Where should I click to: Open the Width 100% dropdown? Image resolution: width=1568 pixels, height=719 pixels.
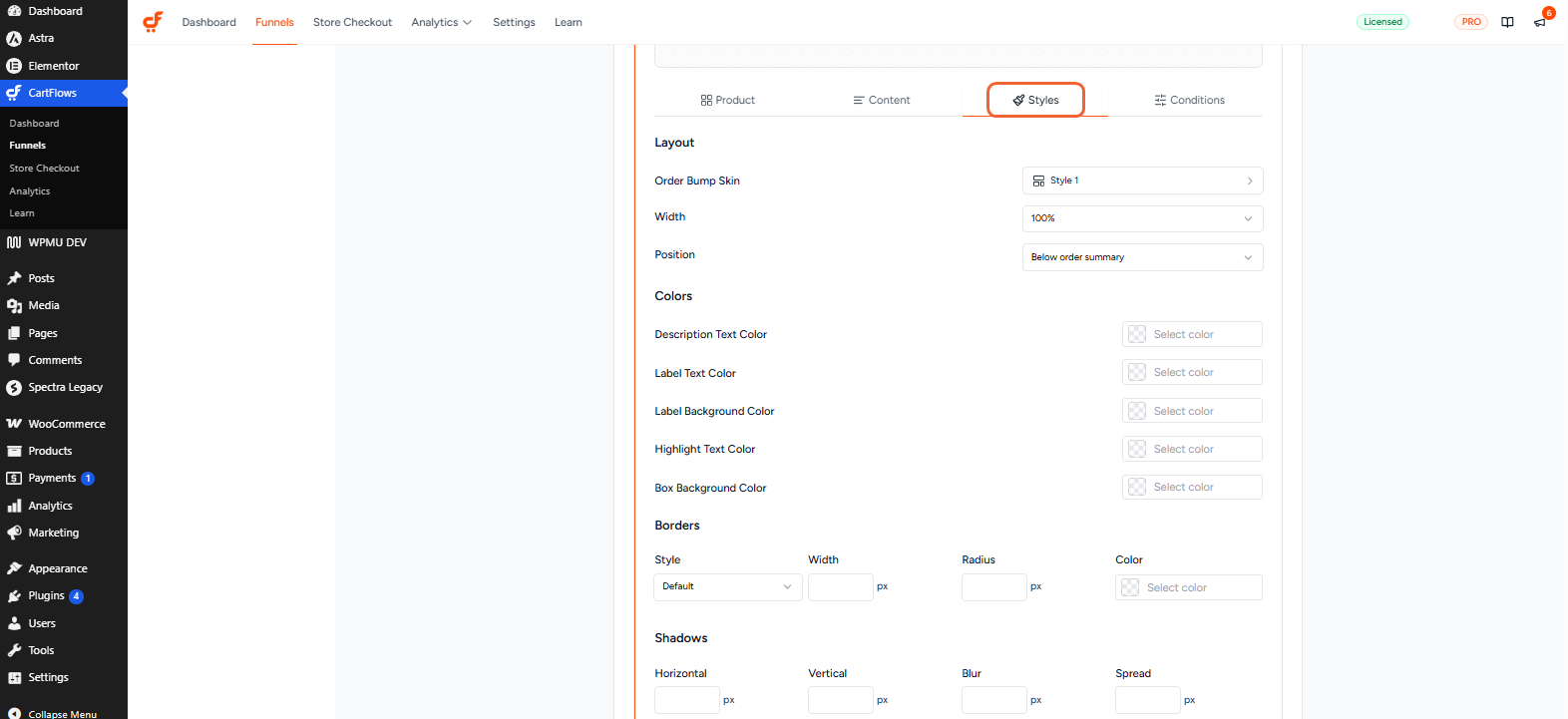pyautogui.click(x=1142, y=218)
